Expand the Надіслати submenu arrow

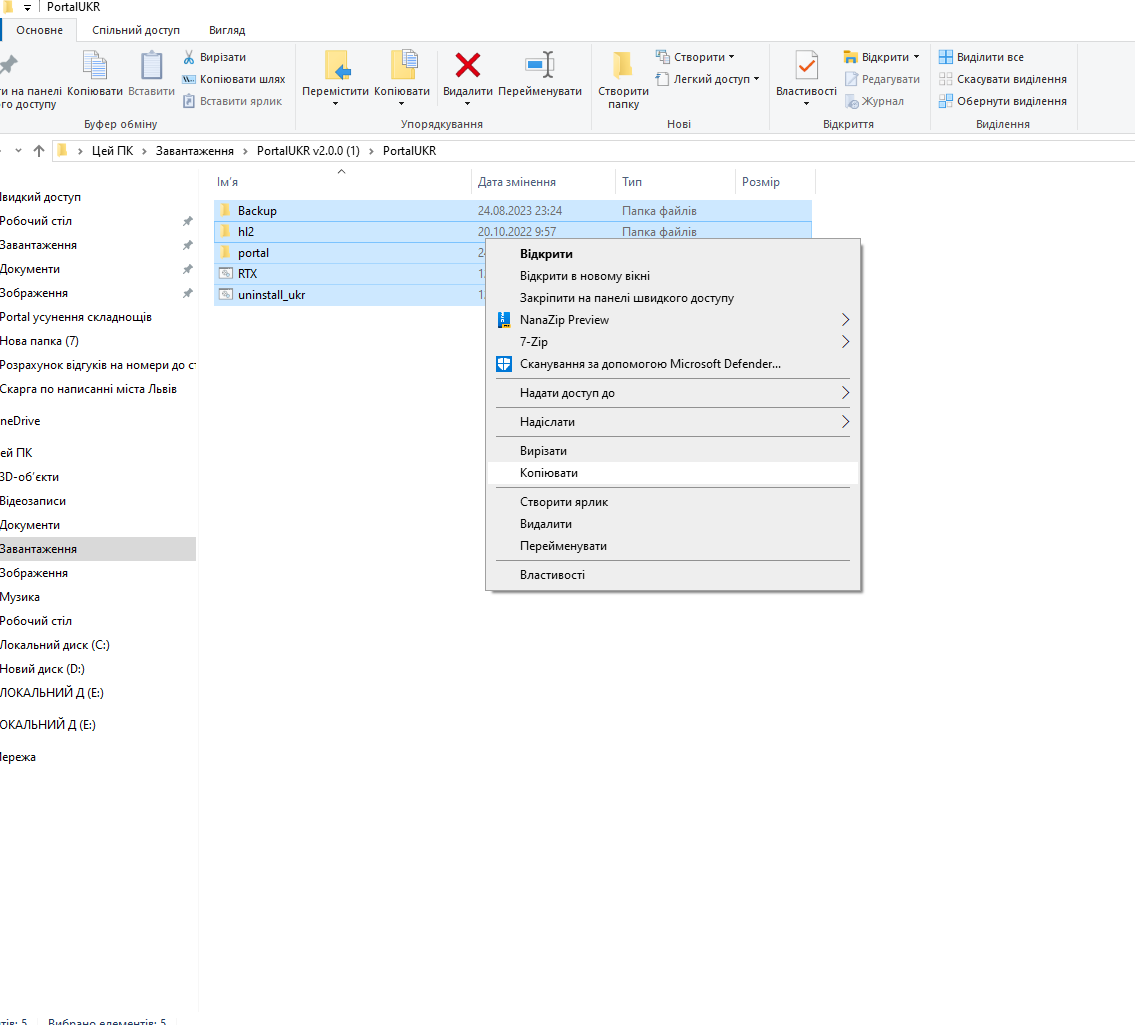coord(845,422)
